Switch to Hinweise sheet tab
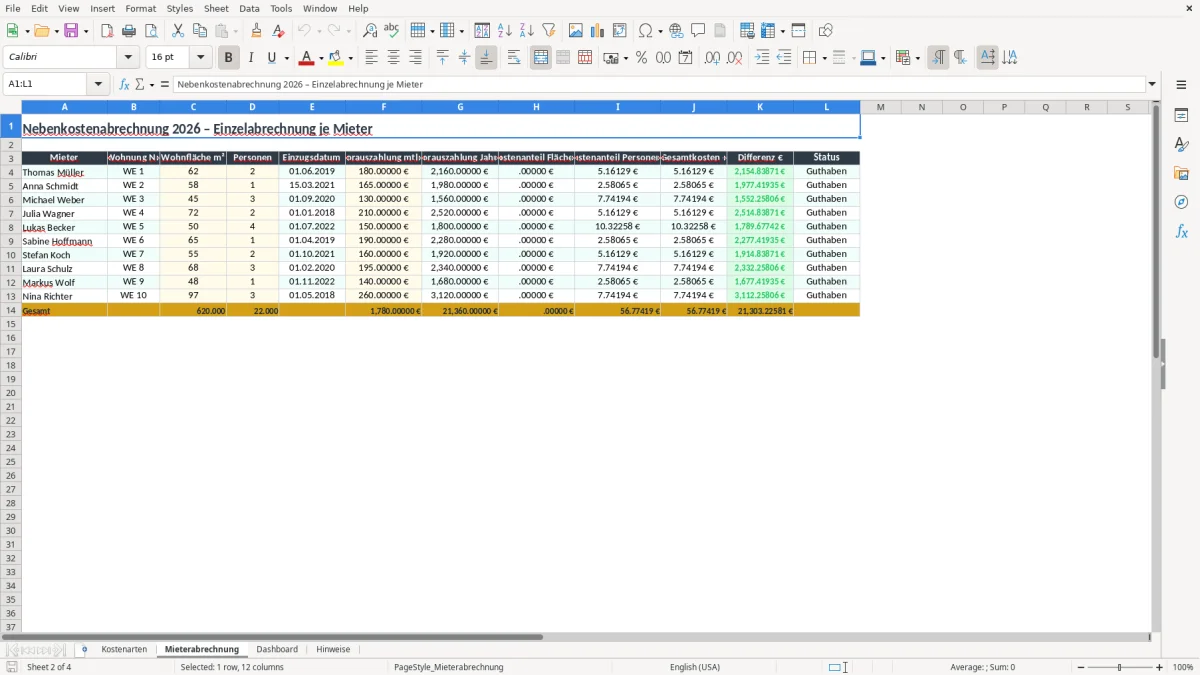The image size is (1200, 675). coord(333,649)
